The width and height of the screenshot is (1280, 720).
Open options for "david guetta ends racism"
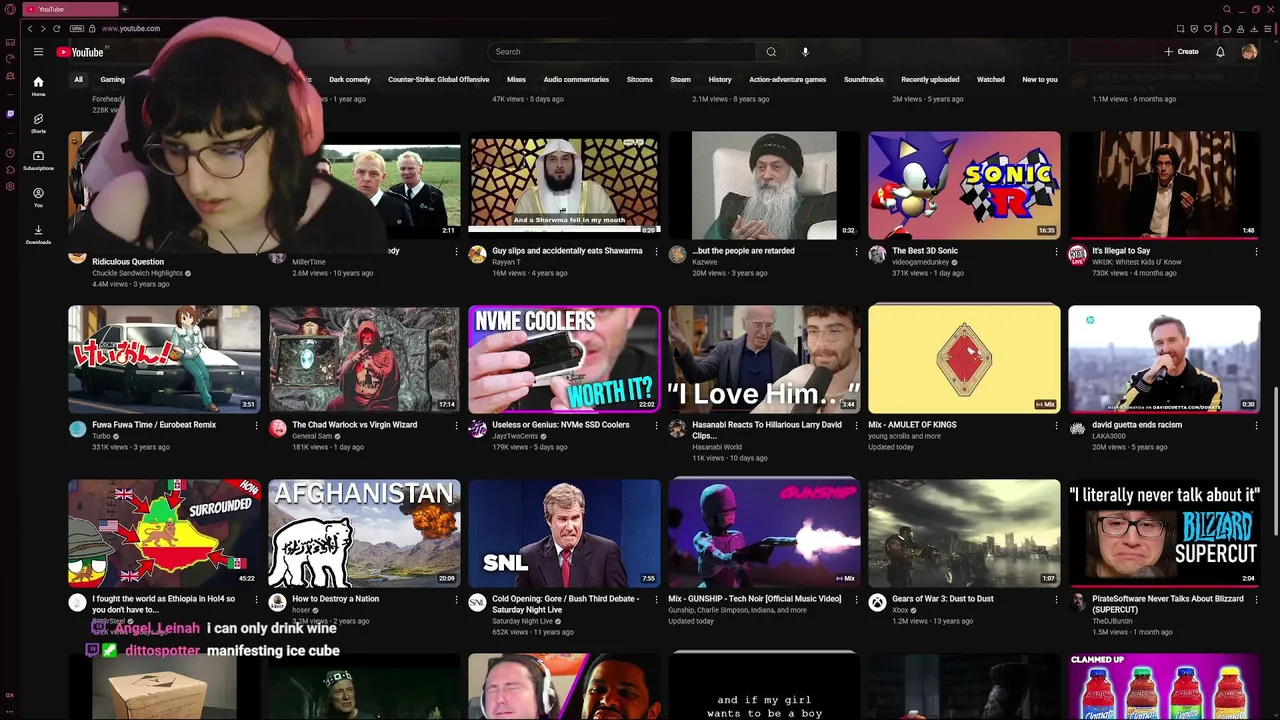(x=1256, y=426)
